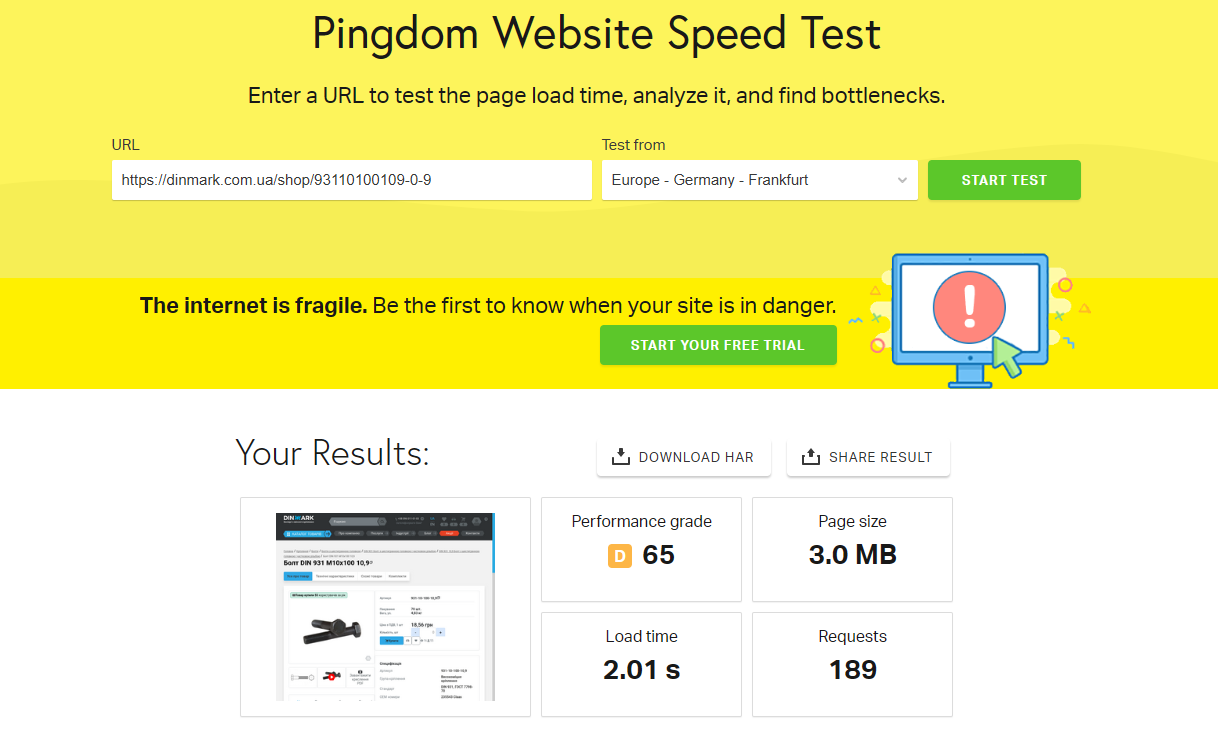The image size is (1218, 742).
Task: Click the download icon on DOWNLOAD HAR
Action: (620, 457)
